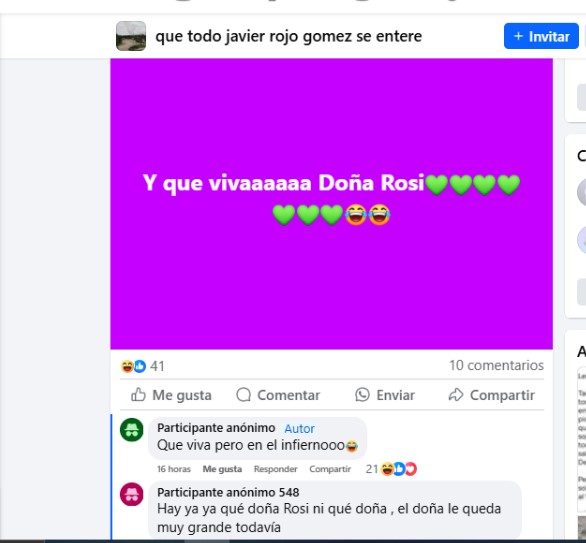The width and height of the screenshot is (586, 543).
Task: Click the Comentar speech bubble icon
Action: click(244, 395)
